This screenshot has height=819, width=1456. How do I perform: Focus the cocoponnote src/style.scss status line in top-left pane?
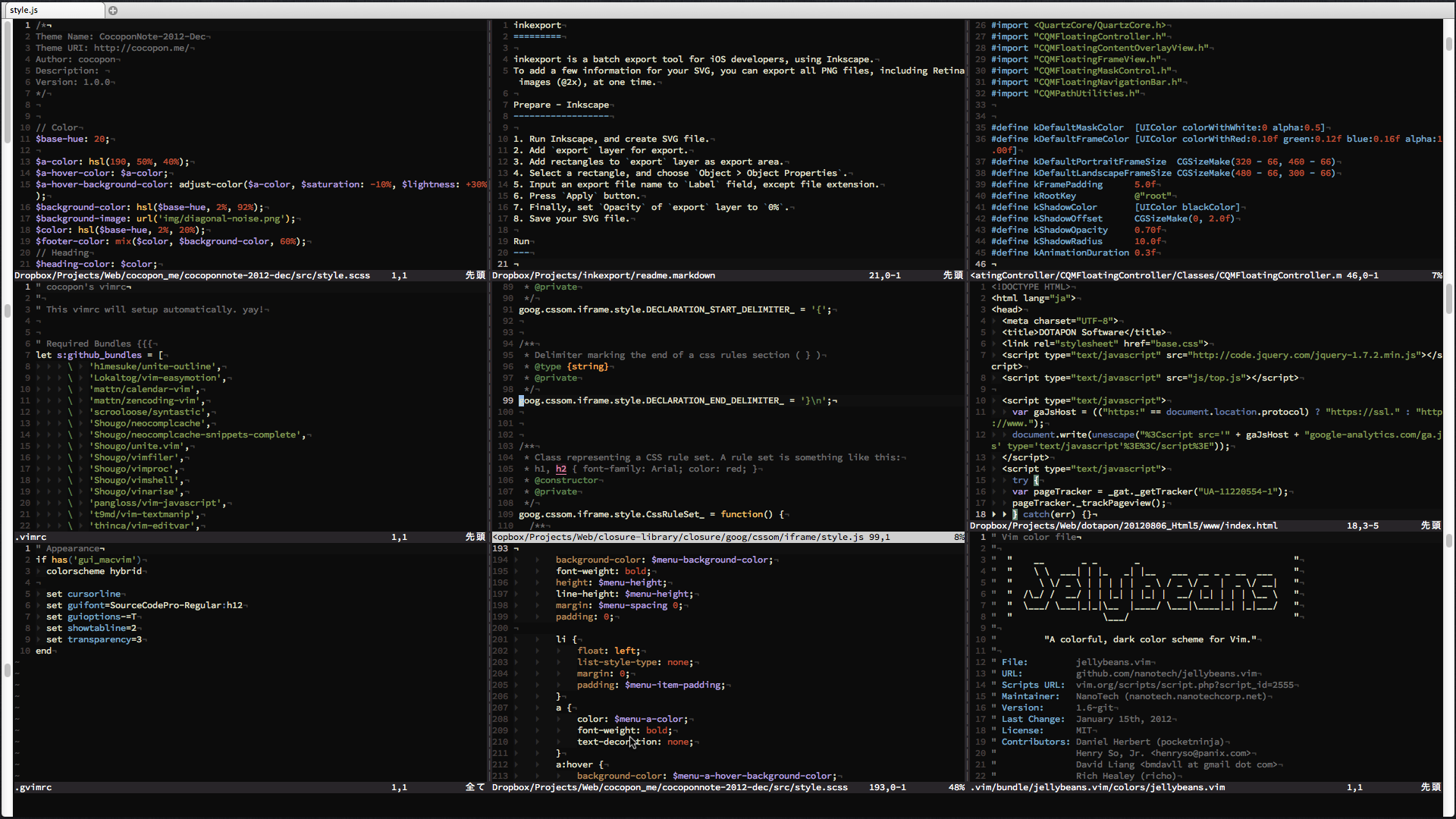(x=250, y=275)
